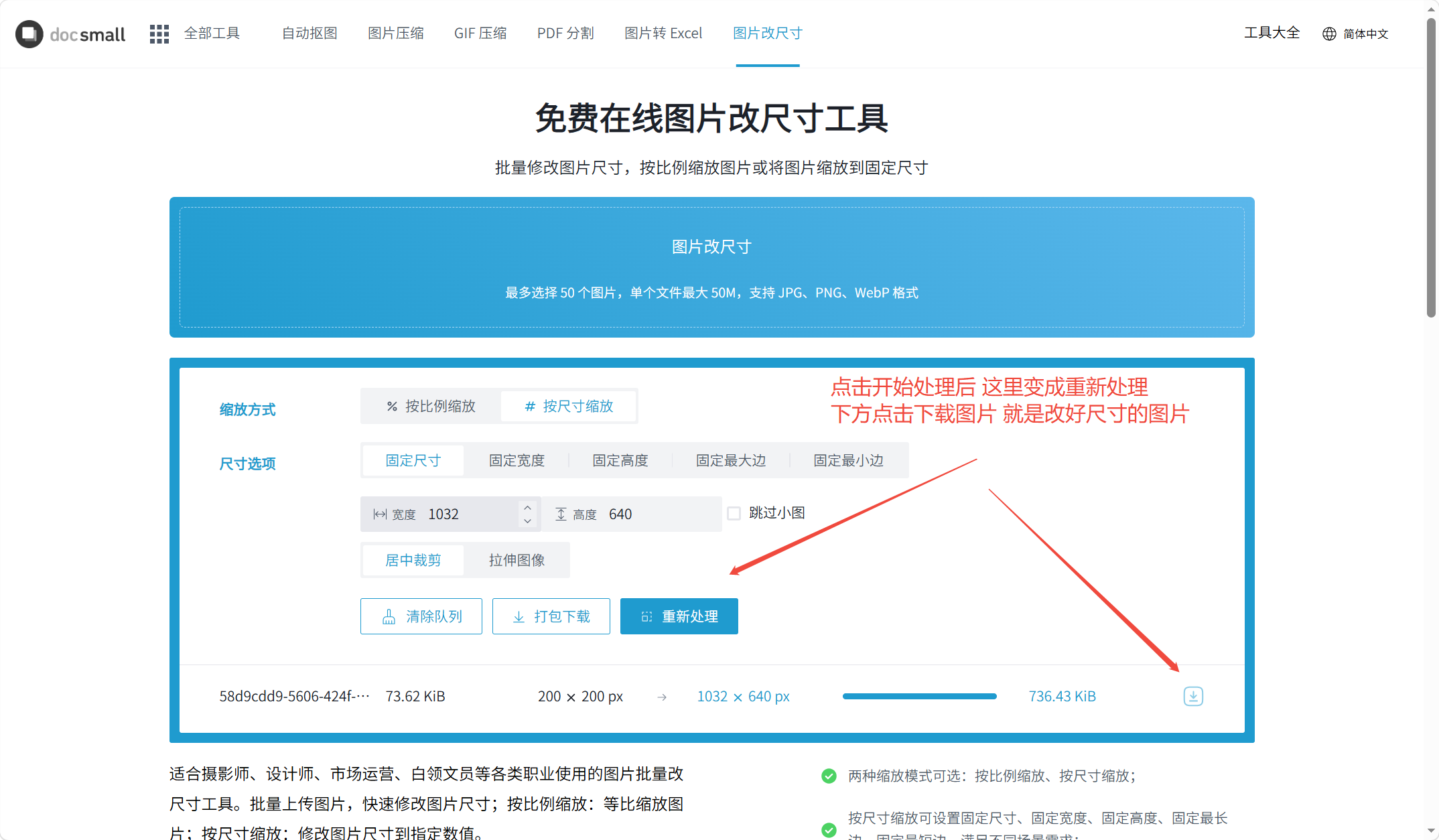
Task: Choose the 固定最大边 size option
Action: (x=731, y=461)
